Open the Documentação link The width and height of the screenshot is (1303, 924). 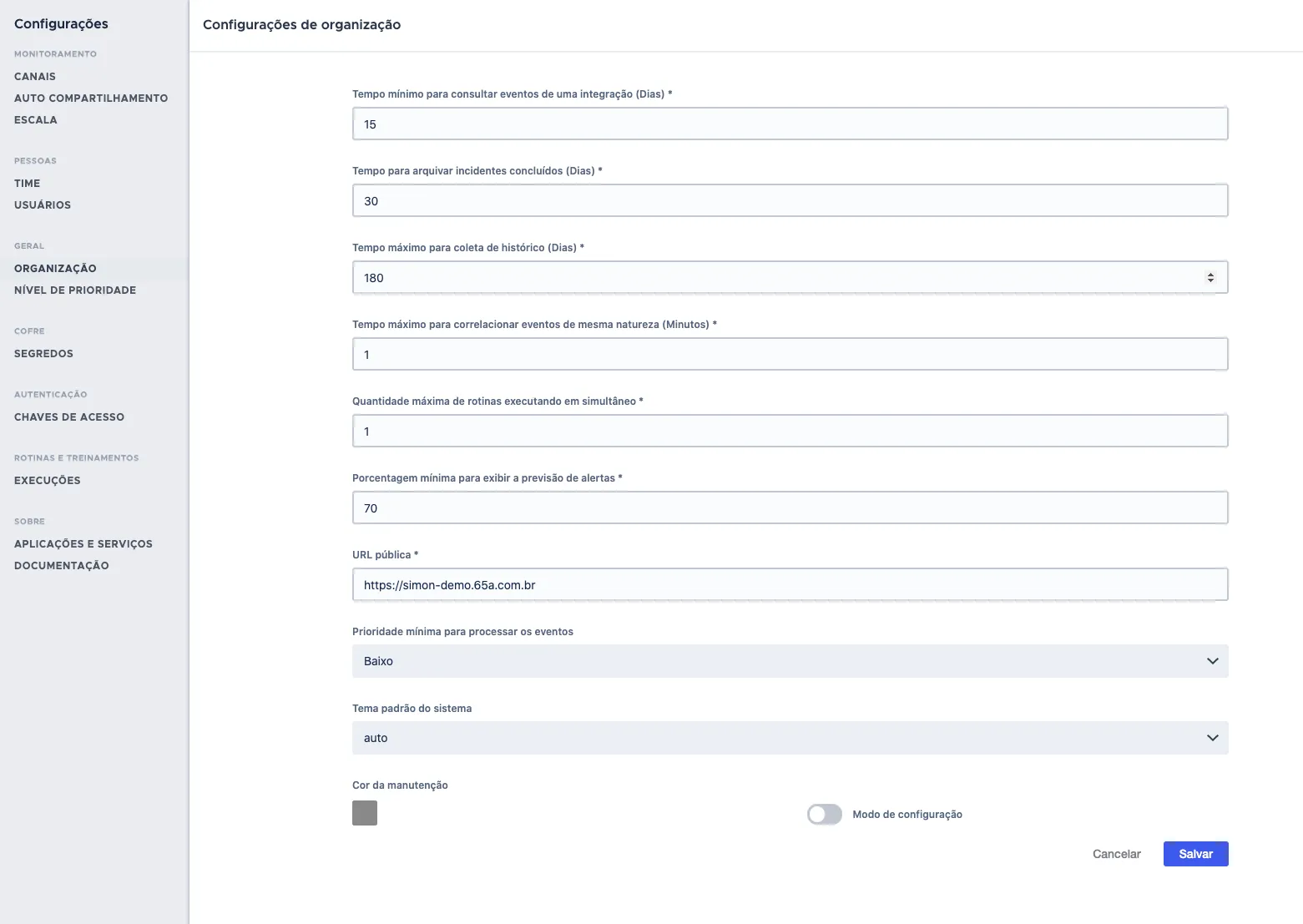(62, 565)
